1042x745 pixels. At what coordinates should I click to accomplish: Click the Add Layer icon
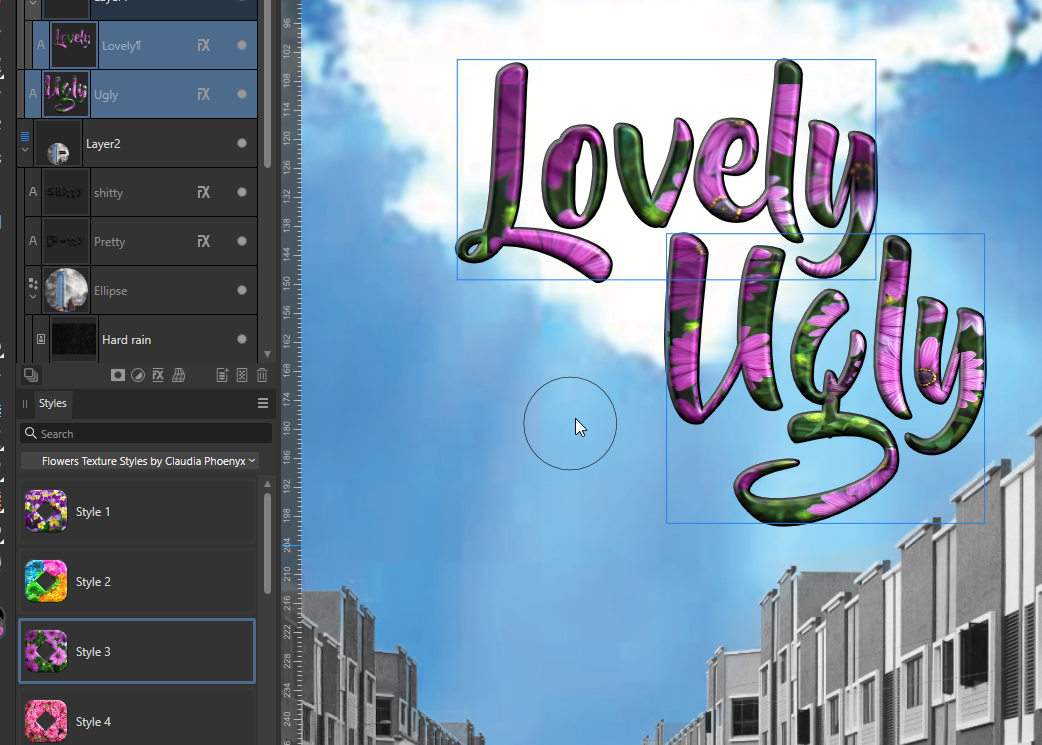[223, 375]
